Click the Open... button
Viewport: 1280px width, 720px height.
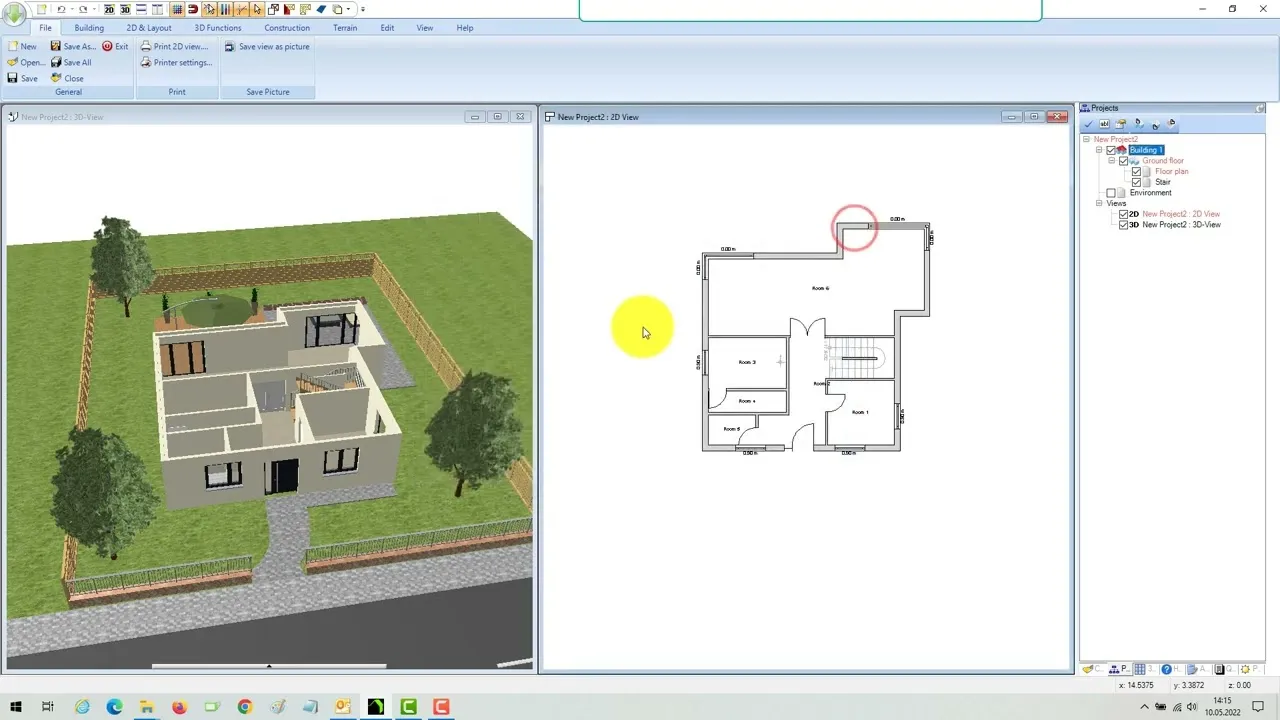26,63
